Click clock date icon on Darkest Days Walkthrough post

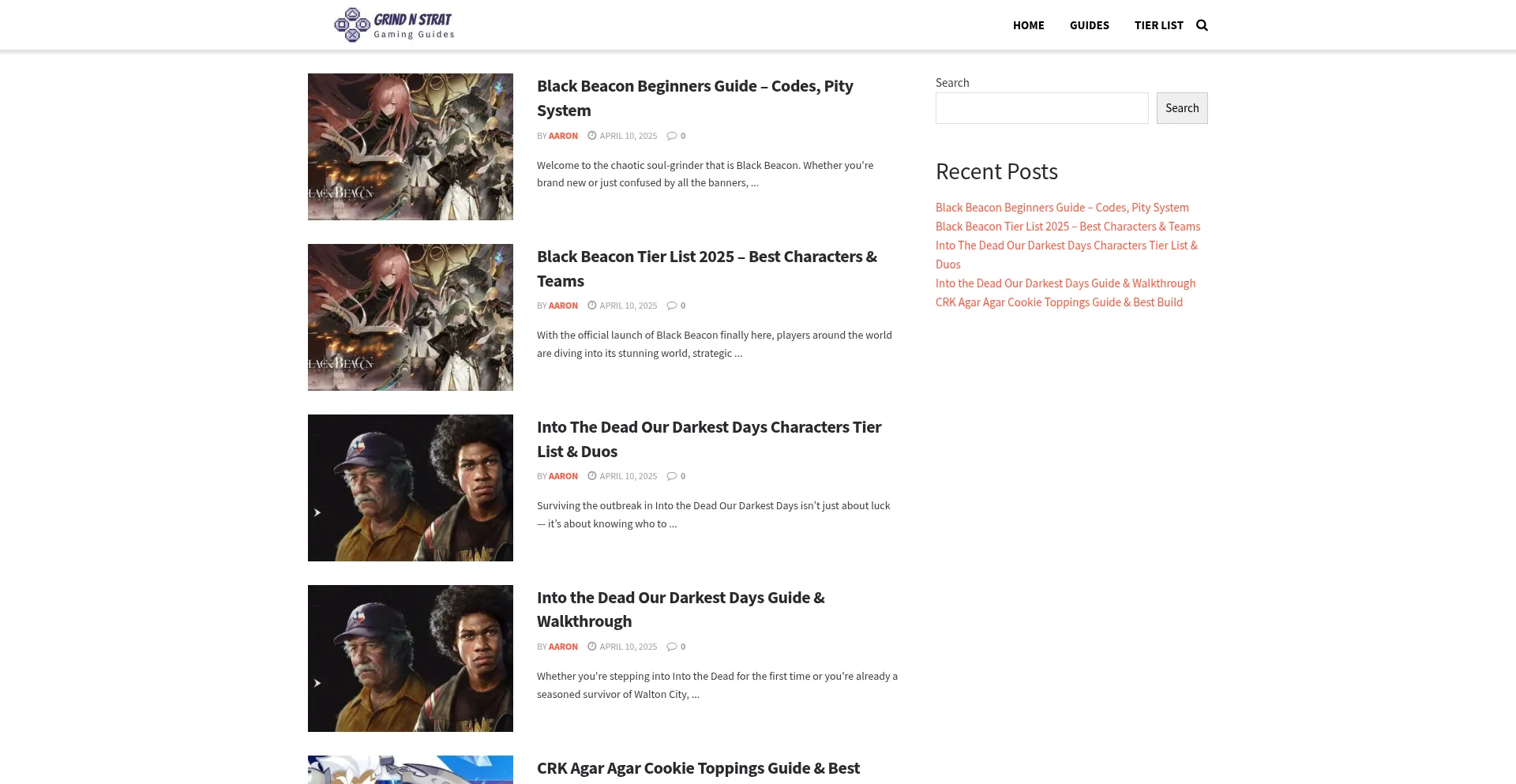[x=591, y=647]
